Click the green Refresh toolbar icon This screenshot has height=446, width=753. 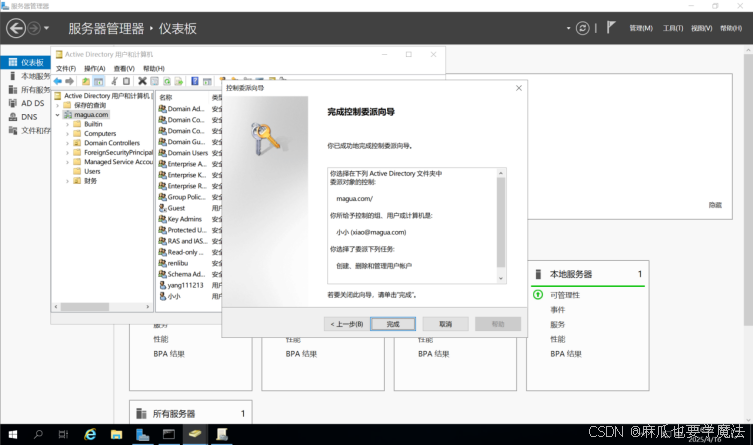click(167, 81)
